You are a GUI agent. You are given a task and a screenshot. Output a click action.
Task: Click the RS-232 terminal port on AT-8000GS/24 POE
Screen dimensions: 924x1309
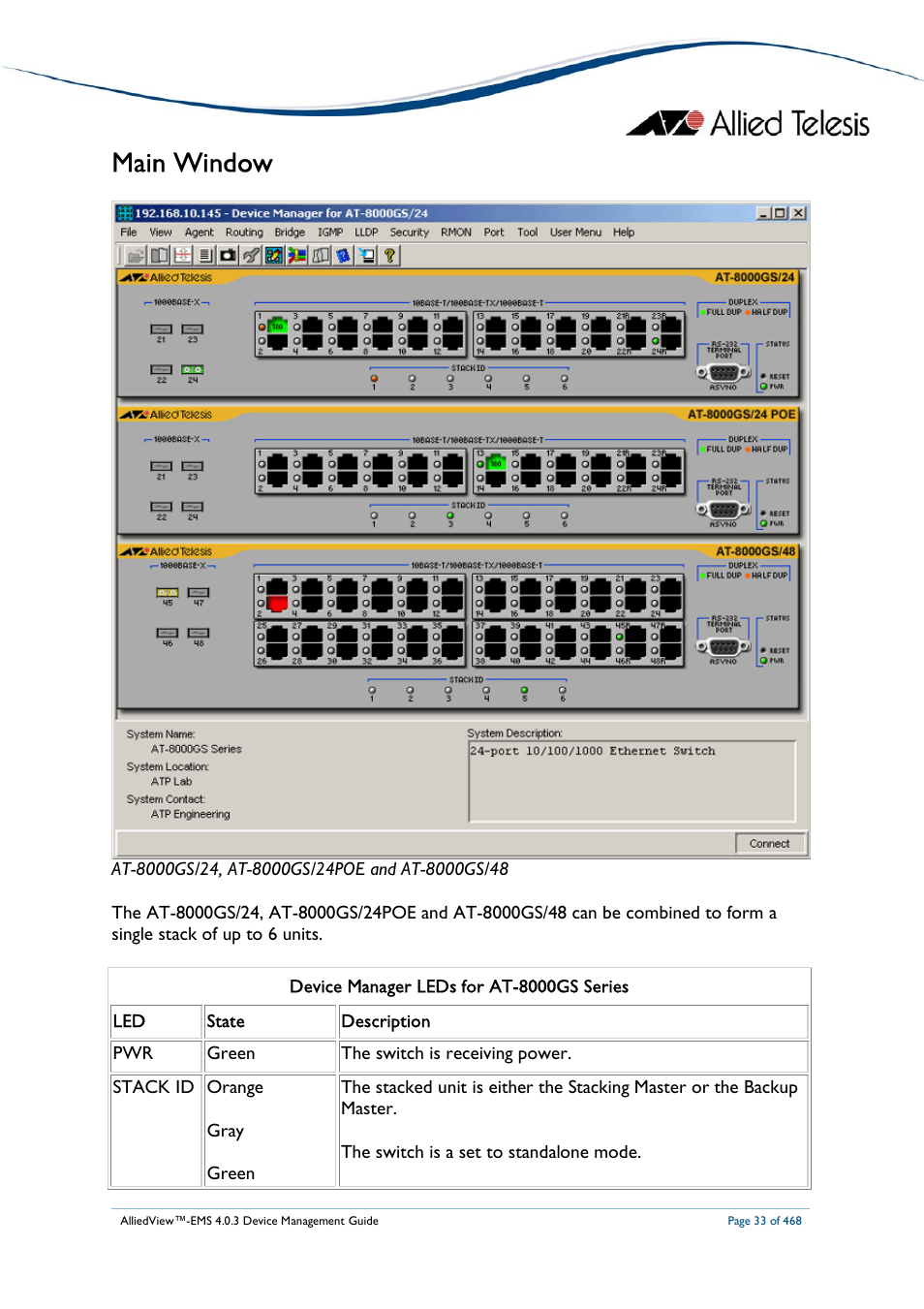[x=724, y=510]
